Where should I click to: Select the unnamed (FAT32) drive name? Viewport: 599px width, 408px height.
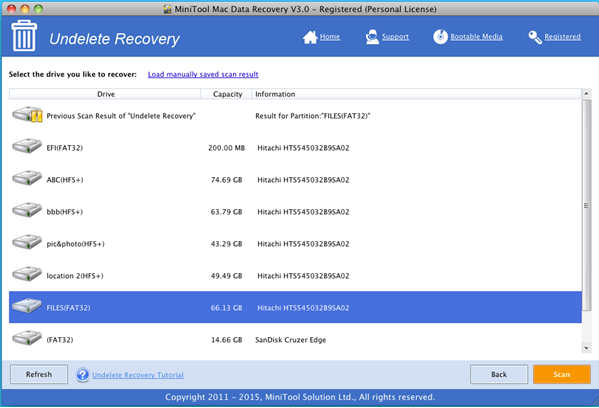60,340
